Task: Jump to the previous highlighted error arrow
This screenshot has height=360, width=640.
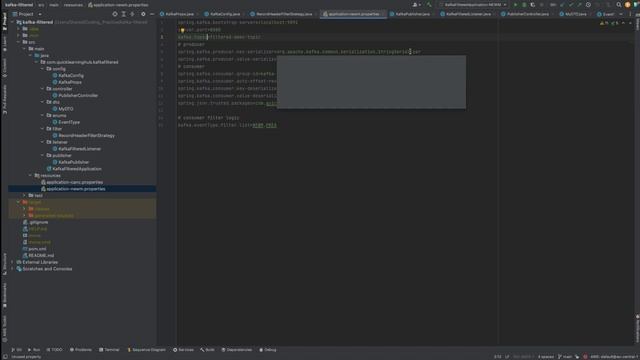Action: [623, 23]
